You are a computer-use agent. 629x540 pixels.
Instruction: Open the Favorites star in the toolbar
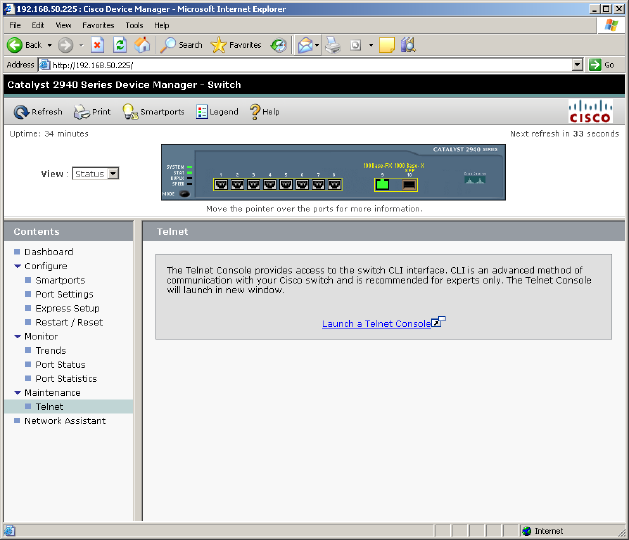(x=236, y=45)
